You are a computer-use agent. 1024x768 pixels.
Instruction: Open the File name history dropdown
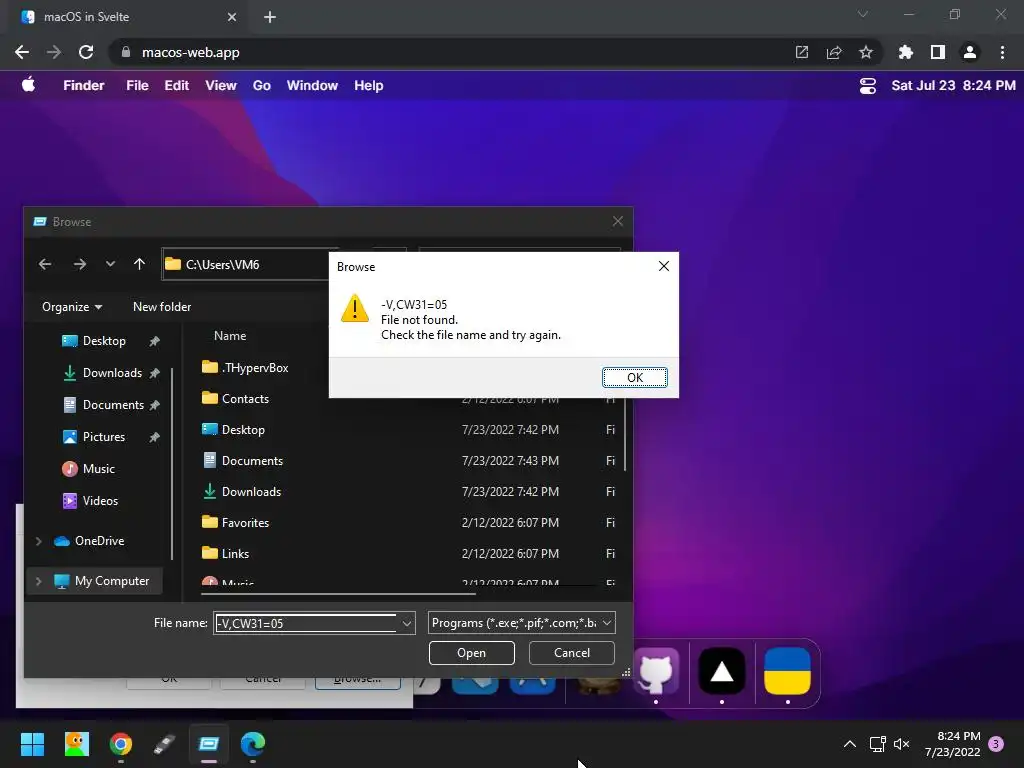point(406,623)
